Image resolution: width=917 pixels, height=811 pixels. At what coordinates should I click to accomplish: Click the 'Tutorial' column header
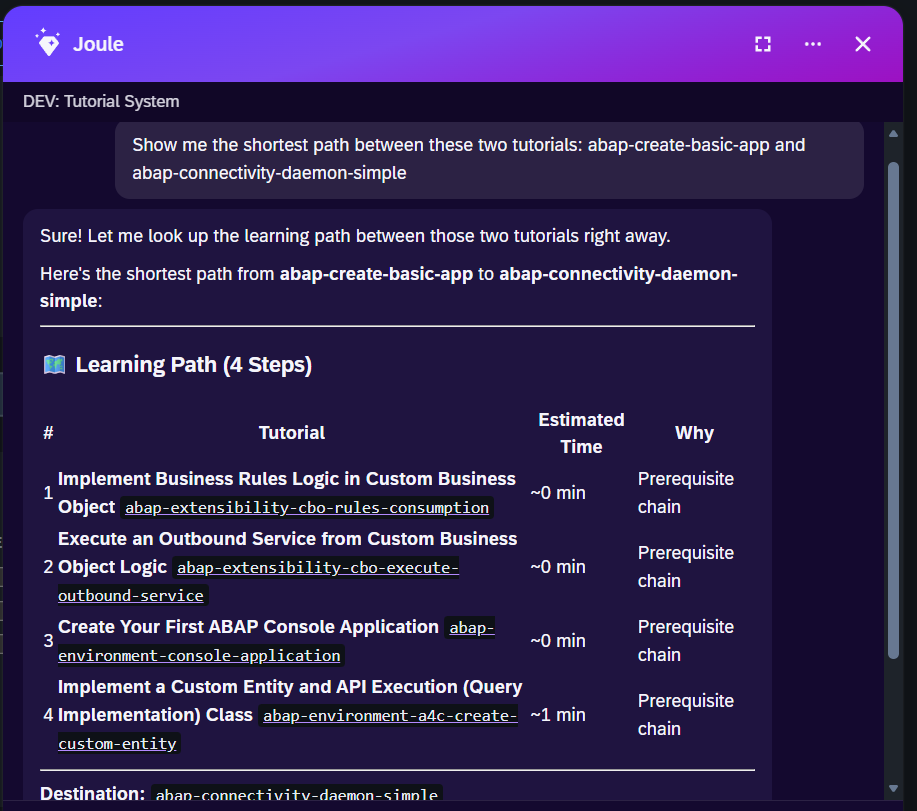[292, 433]
